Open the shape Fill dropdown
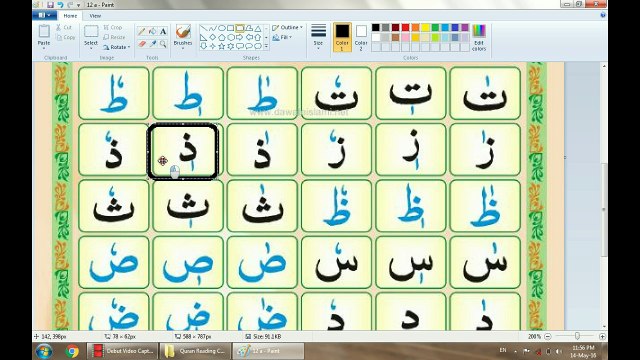The height and width of the screenshot is (360, 640). pos(282,37)
